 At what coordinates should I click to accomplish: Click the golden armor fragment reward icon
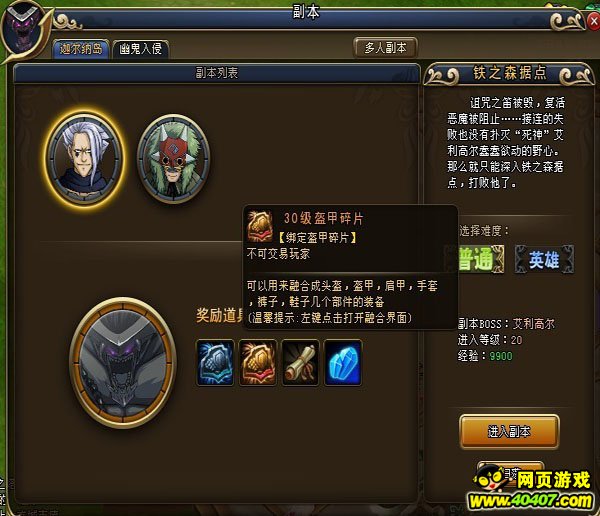point(258,362)
